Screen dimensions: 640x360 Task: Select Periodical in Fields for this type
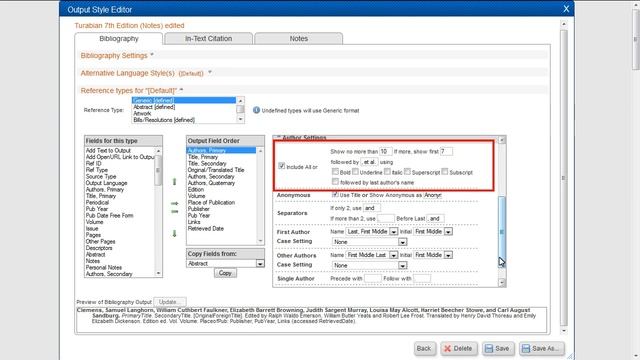pos(97,202)
